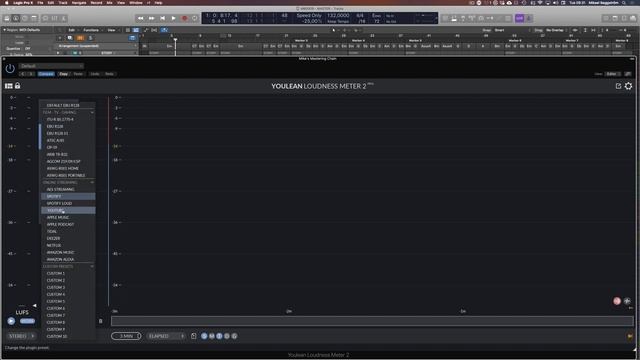Click the Youlean play/pause measurement button
Viewport: 640px width, 360px height.
pos(11,321)
